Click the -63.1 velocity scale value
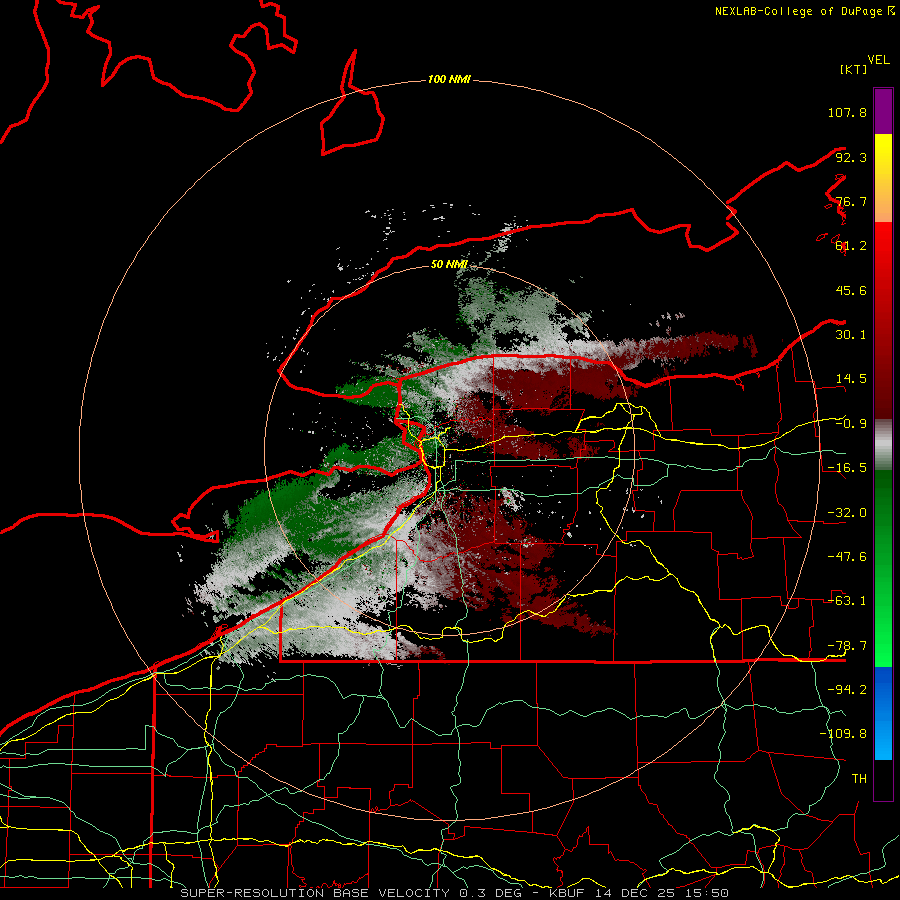This screenshot has height=900, width=900. [x=847, y=601]
